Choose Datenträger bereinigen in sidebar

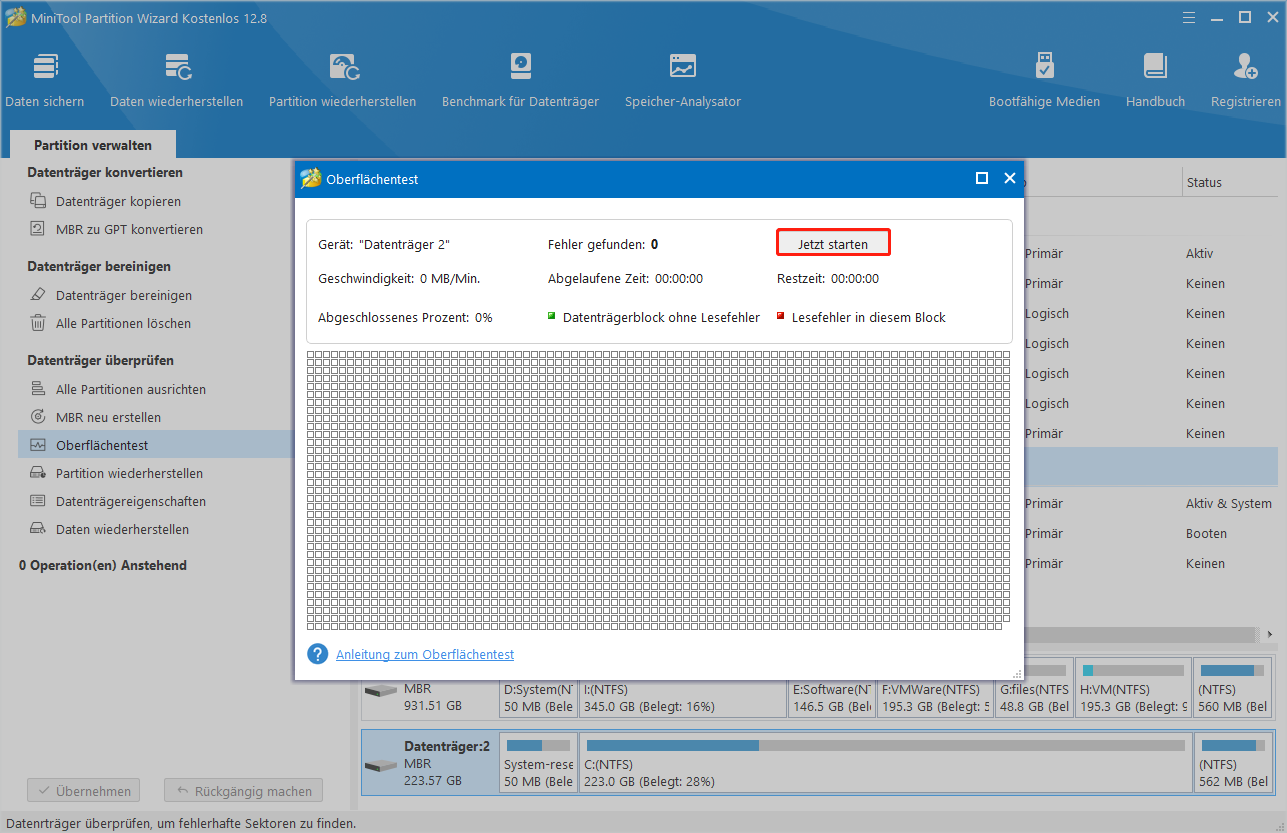124,295
